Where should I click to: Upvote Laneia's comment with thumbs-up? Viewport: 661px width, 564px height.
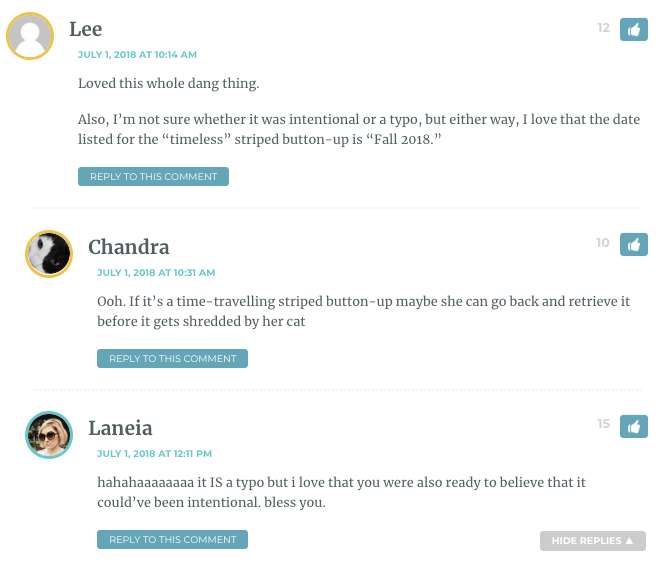(x=634, y=426)
